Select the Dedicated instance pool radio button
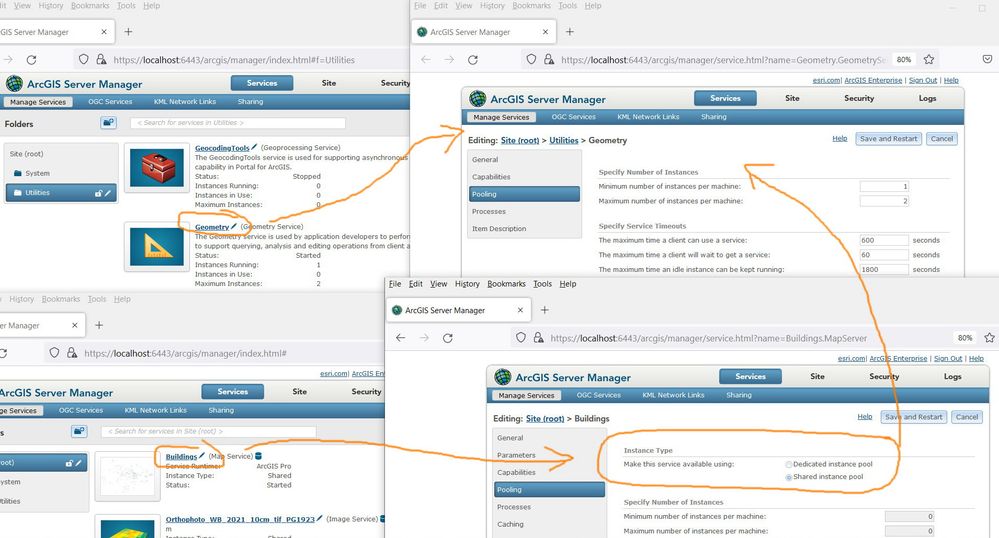 click(789, 465)
